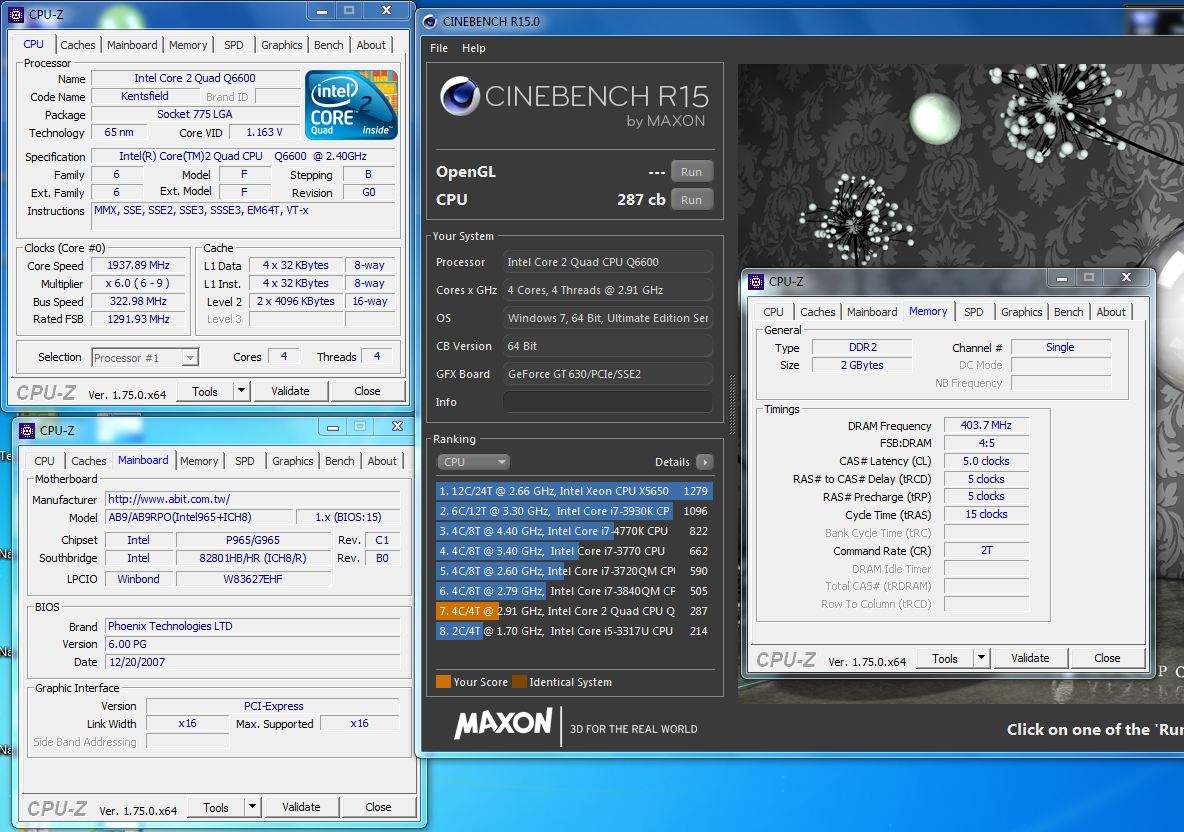
Task: Click Cinebench vertical splitter handle
Action: point(731,404)
